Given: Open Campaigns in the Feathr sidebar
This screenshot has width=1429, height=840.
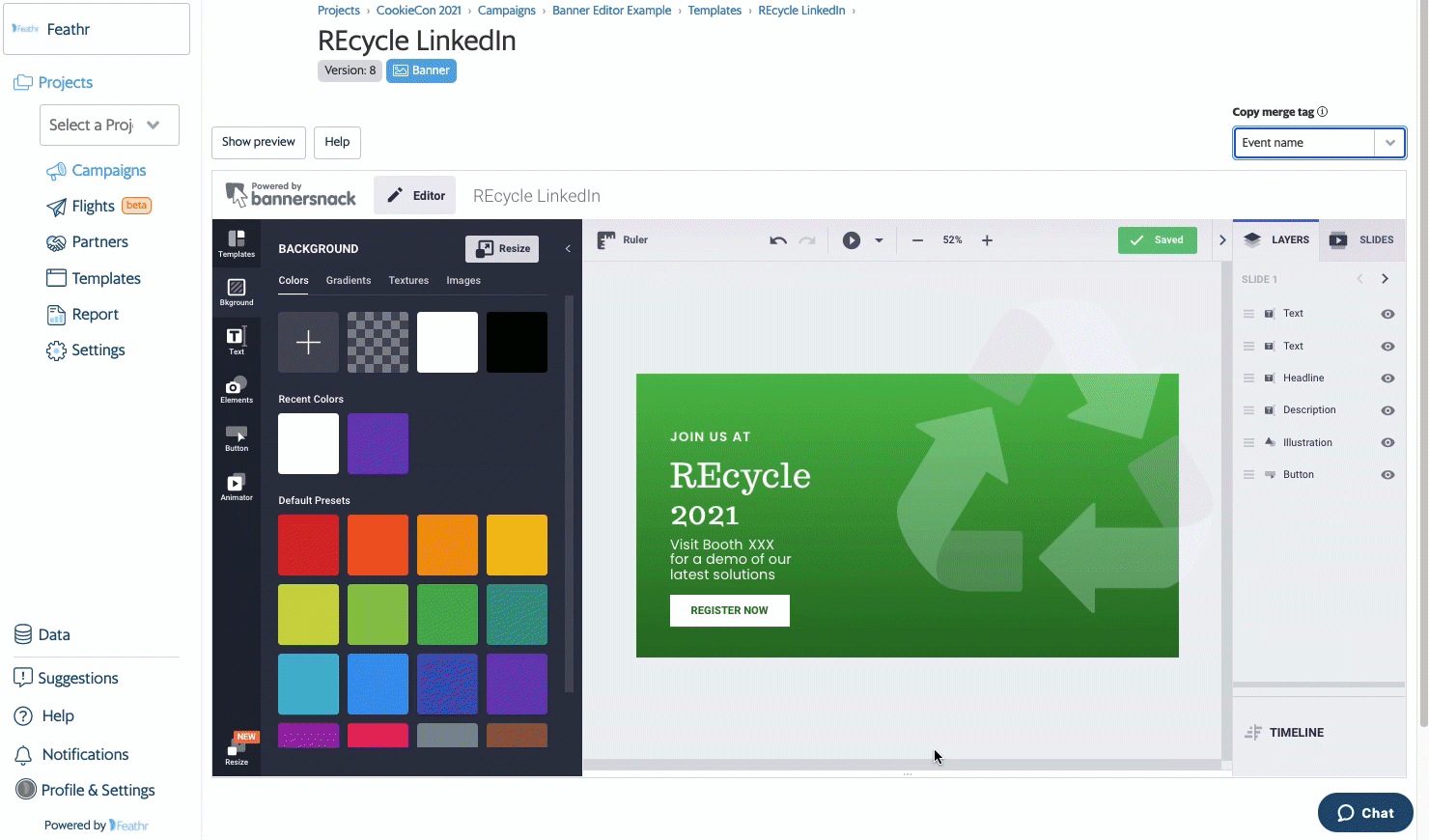Looking at the screenshot, I should [x=97, y=171].
